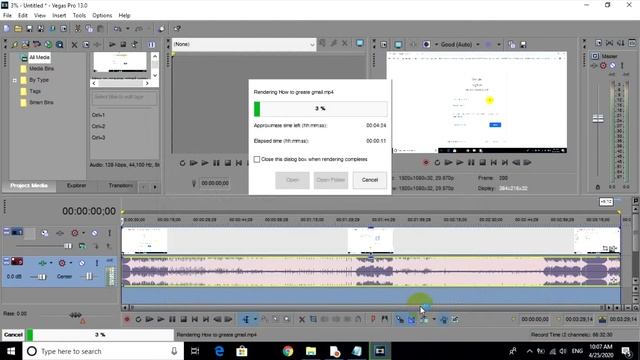Toggle the Master fader lock icon
The height and width of the screenshot is (360, 640).
click(x=598, y=187)
